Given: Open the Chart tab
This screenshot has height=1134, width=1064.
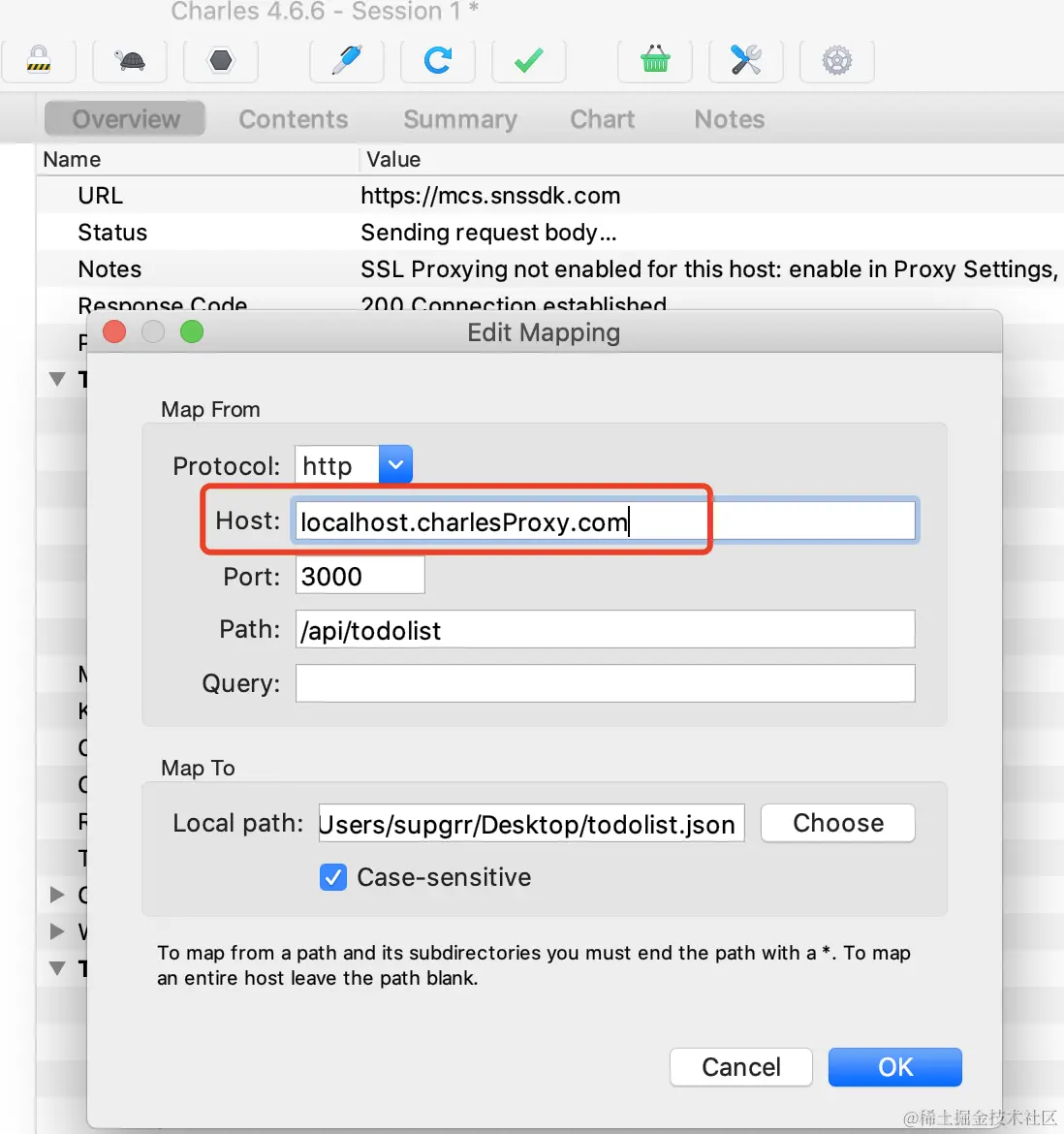Looking at the screenshot, I should click(602, 119).
